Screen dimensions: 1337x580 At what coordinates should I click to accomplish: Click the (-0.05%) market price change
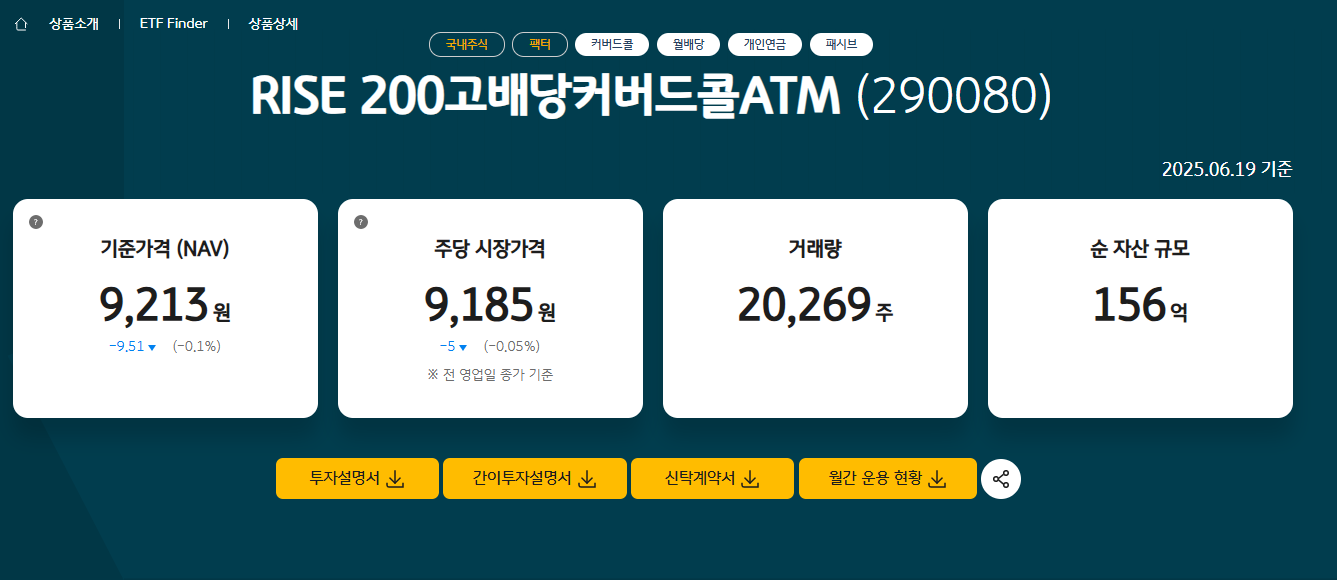click(x=512, y=347)
